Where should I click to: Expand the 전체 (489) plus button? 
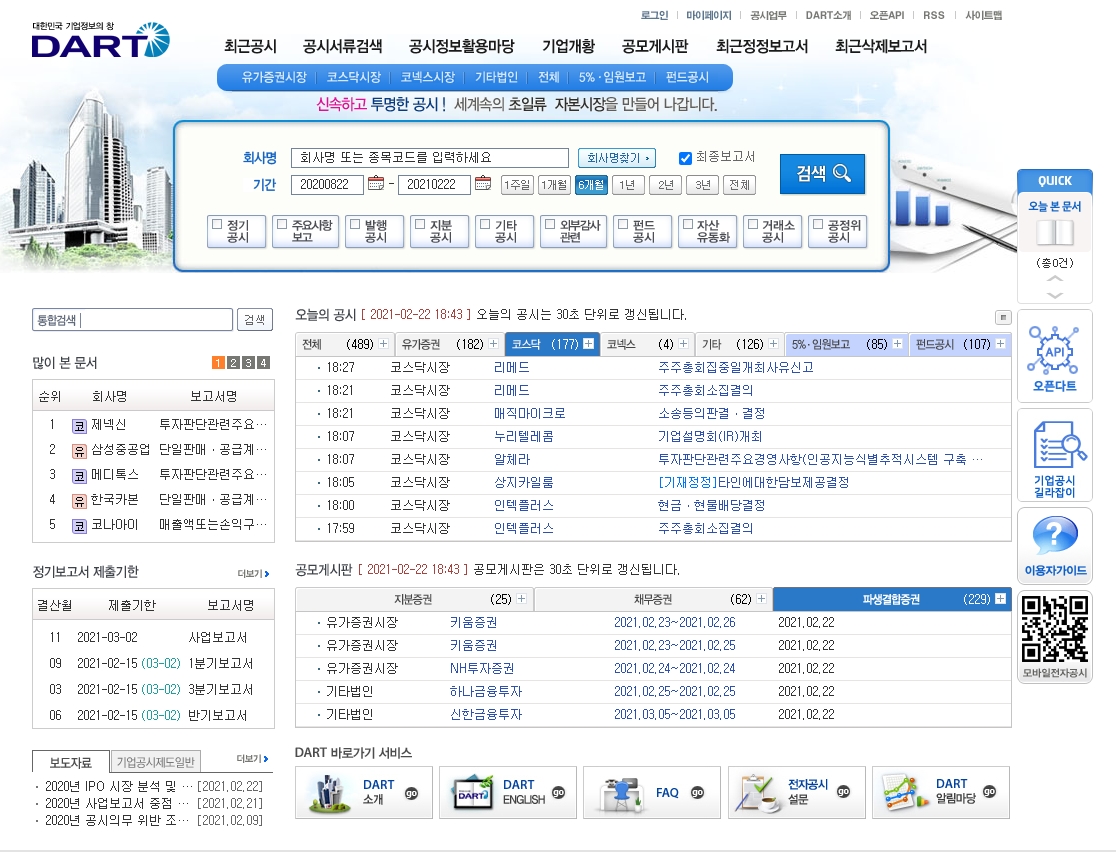(x=384, y=344)
